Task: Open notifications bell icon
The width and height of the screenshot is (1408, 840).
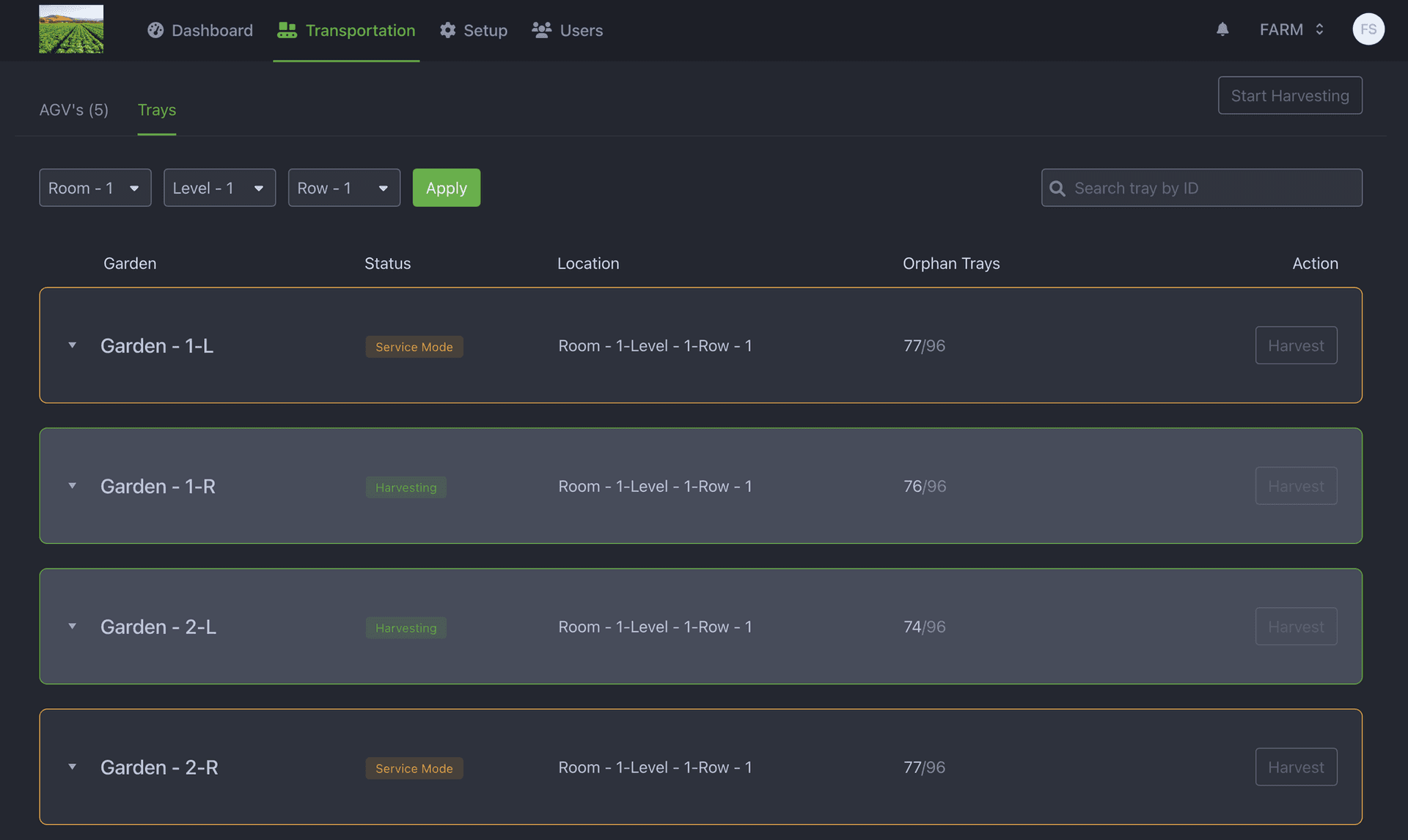Action: pos(1222,29)
